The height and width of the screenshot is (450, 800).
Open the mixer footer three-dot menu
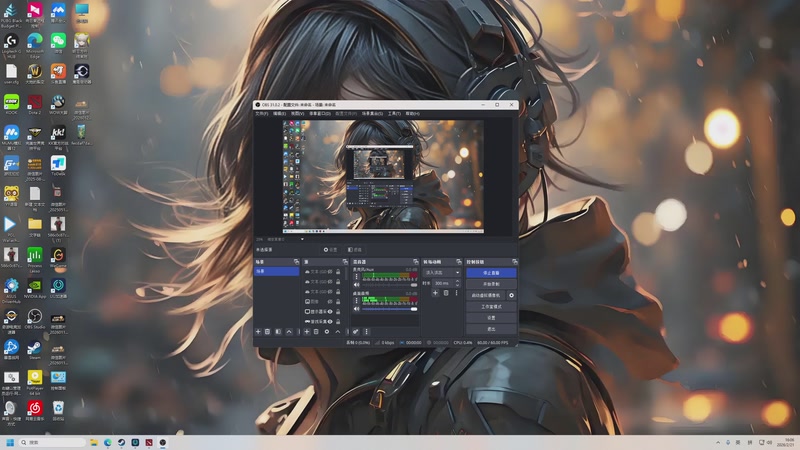coord(367,332)
